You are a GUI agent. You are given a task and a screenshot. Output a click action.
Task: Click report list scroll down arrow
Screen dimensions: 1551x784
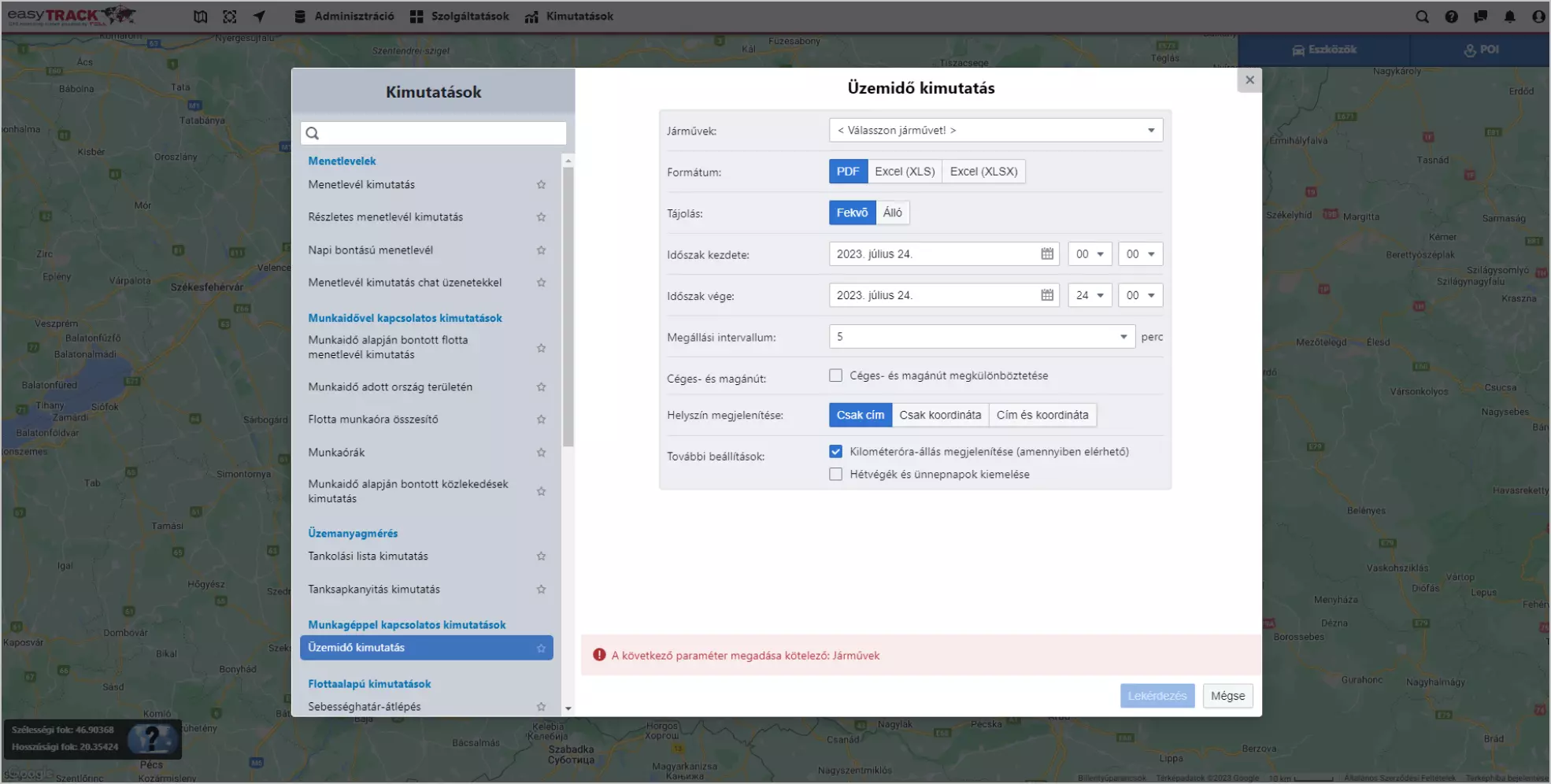(x=568, y=708)
